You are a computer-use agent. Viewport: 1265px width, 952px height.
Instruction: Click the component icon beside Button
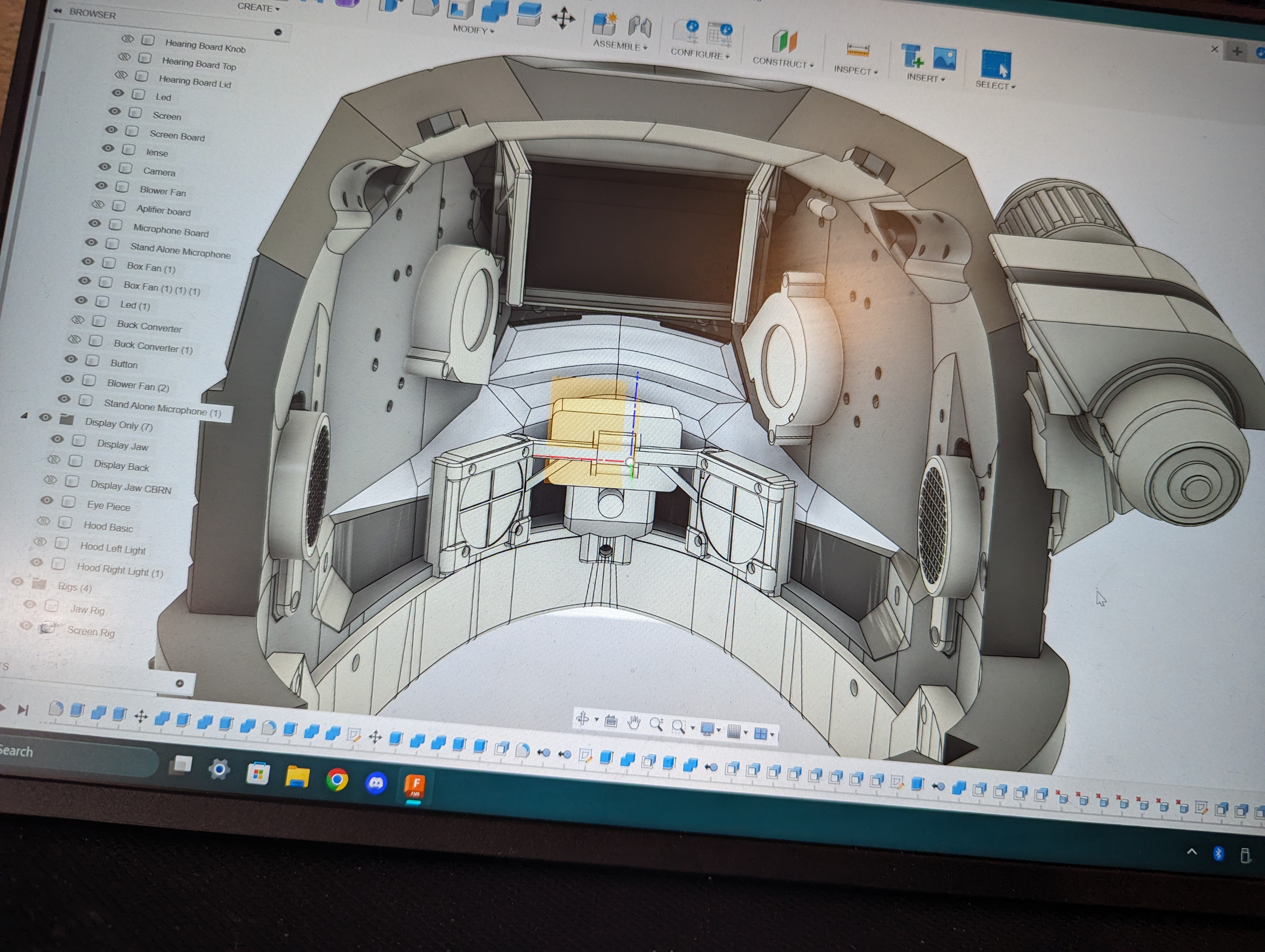click(x=92, y=361)
